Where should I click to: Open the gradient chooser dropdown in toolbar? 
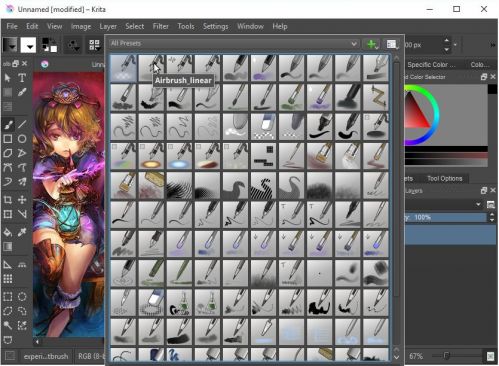10,45
